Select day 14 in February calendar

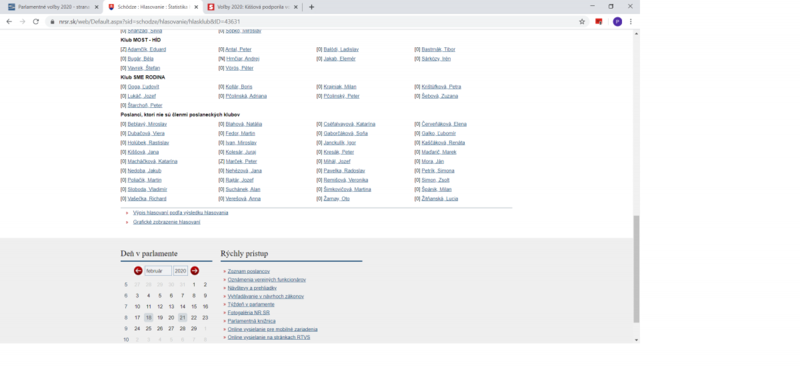[183, 307]
